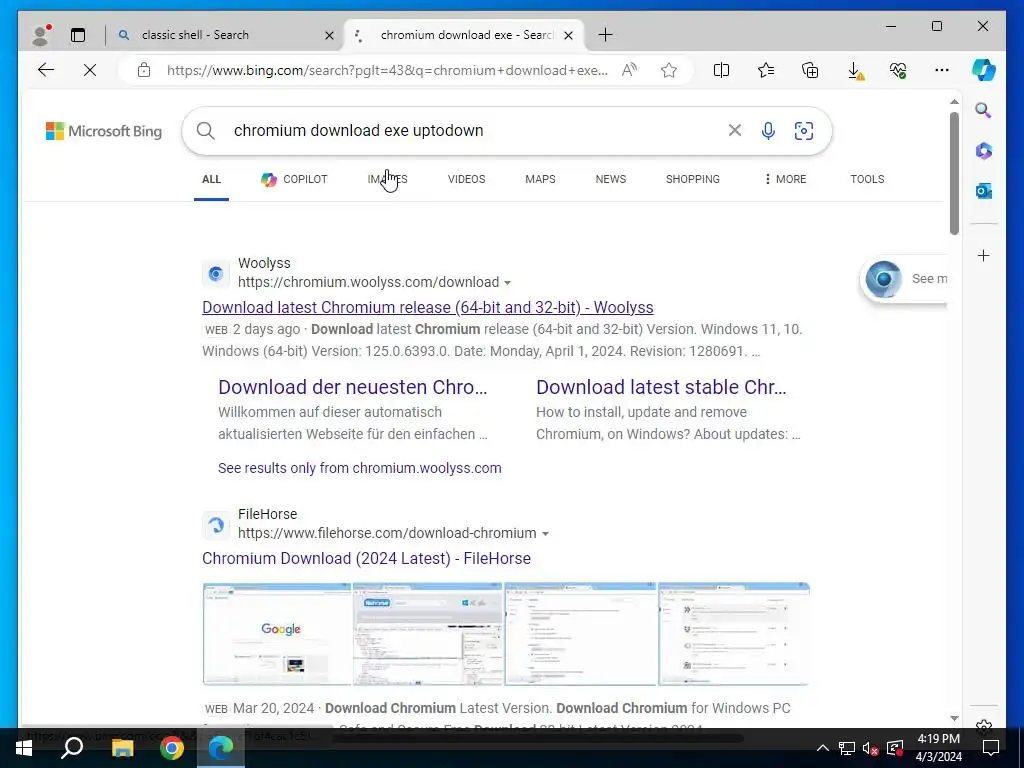Open Read aloud icon in address bar
This screenshot has width=1024, height=768.
(x=630, y=70)
